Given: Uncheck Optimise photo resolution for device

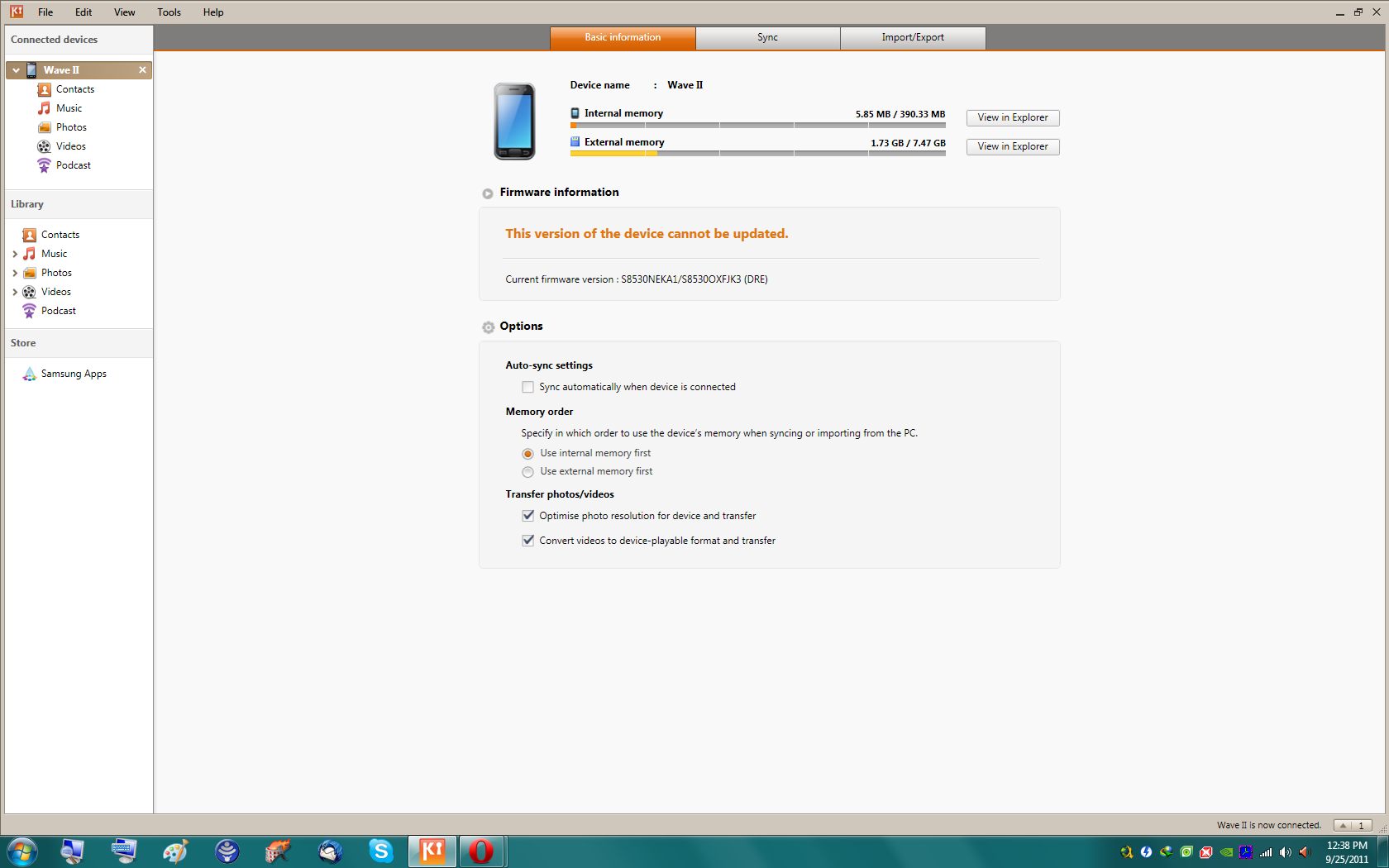Looking at the screenshot, I should pyautogui.click(x=527, y=516).
